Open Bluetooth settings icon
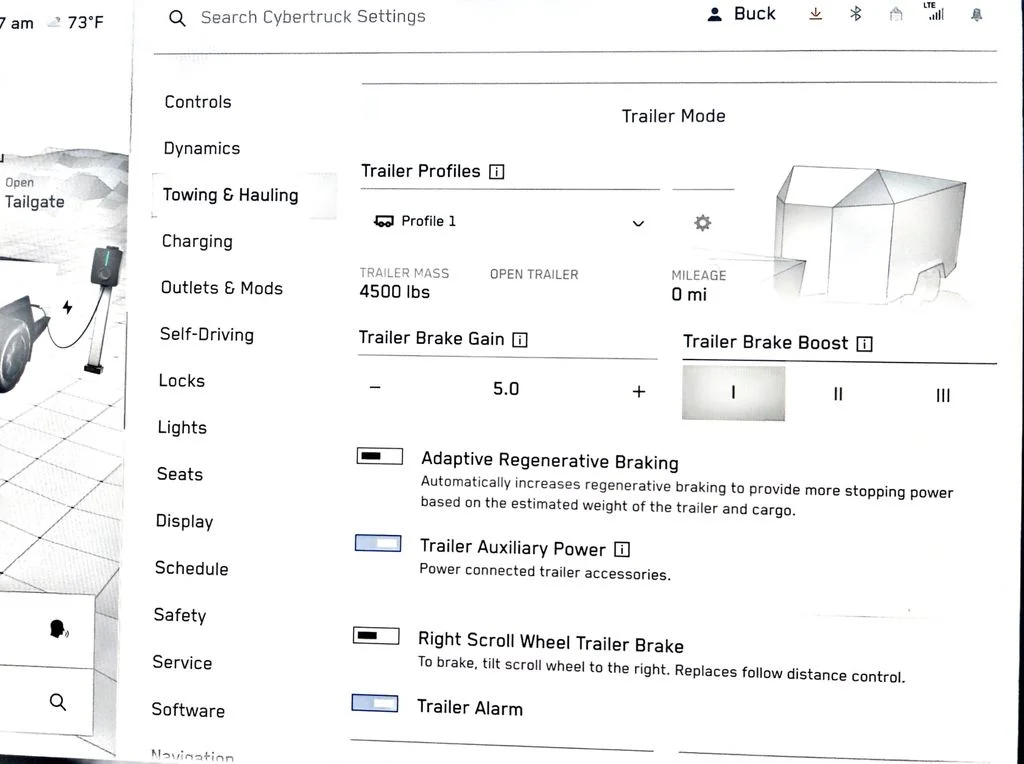The height and width of the screenshot is (764, 1024). (x=856, y=14)
